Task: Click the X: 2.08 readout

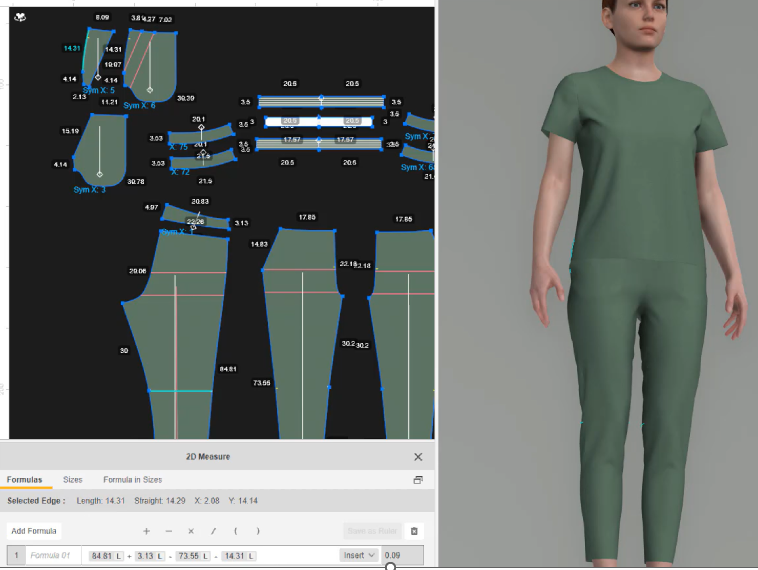Action: pos(207,501)
